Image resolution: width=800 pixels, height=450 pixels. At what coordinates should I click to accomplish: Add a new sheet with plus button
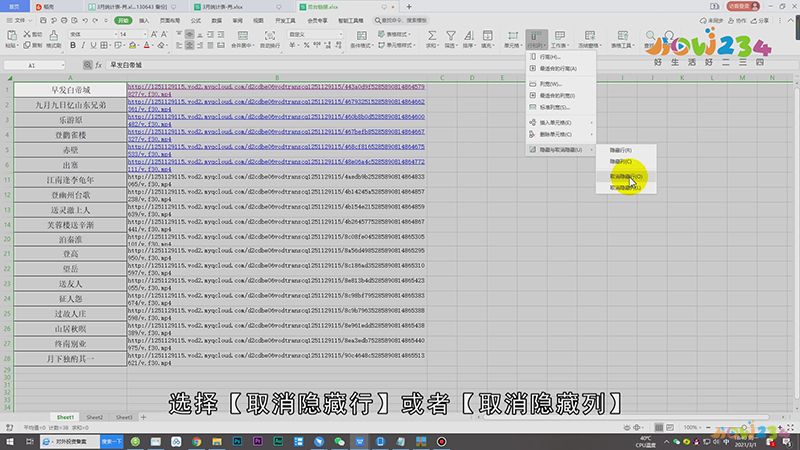click(x=143, y=417)
